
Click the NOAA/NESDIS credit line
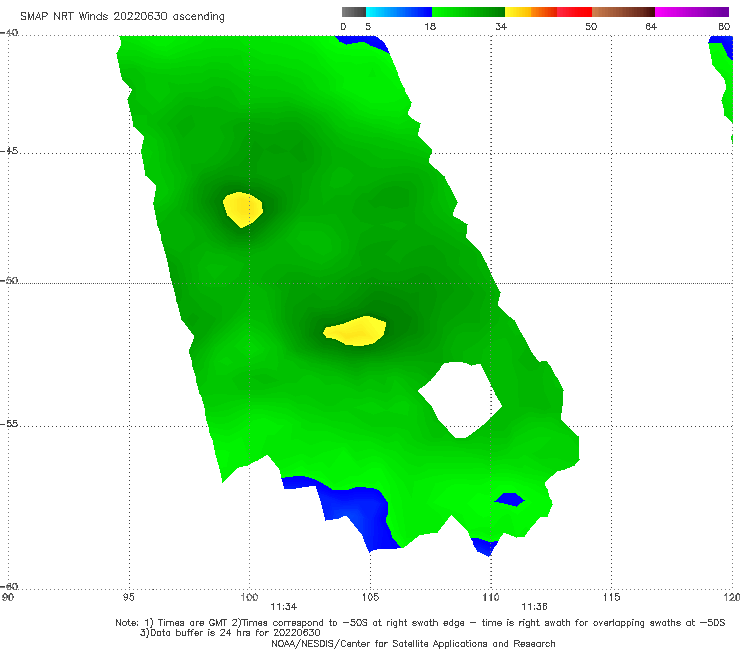tap(413, 643)
